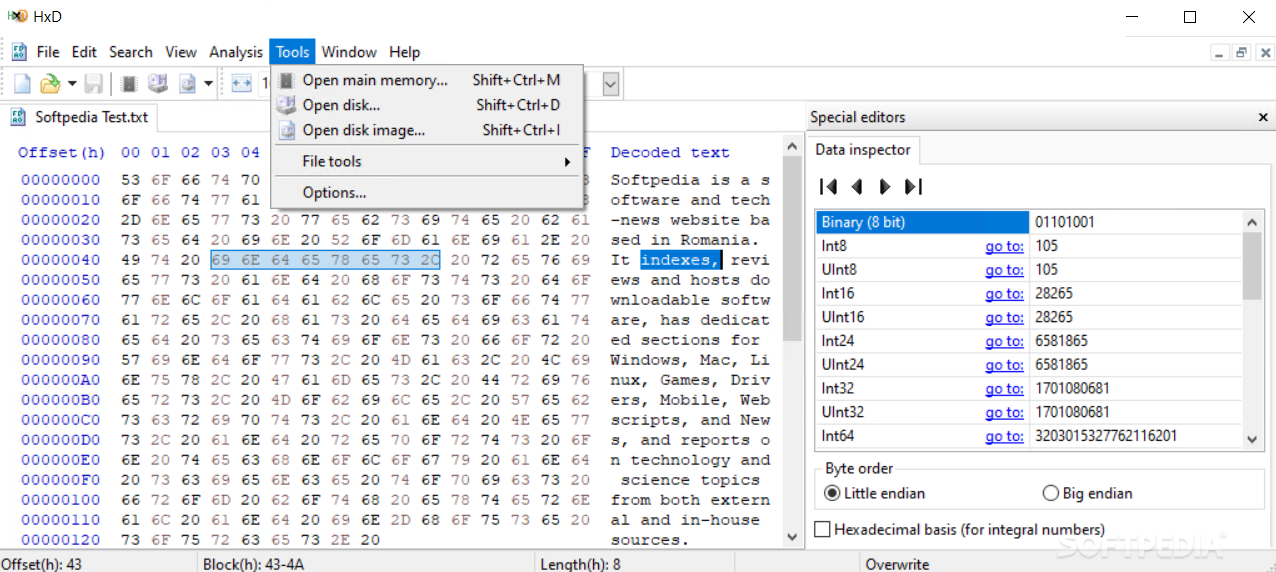Click the Open disk icon in toolbar
The height and width of the screenshot is (572, 1276).
[158, 84]
